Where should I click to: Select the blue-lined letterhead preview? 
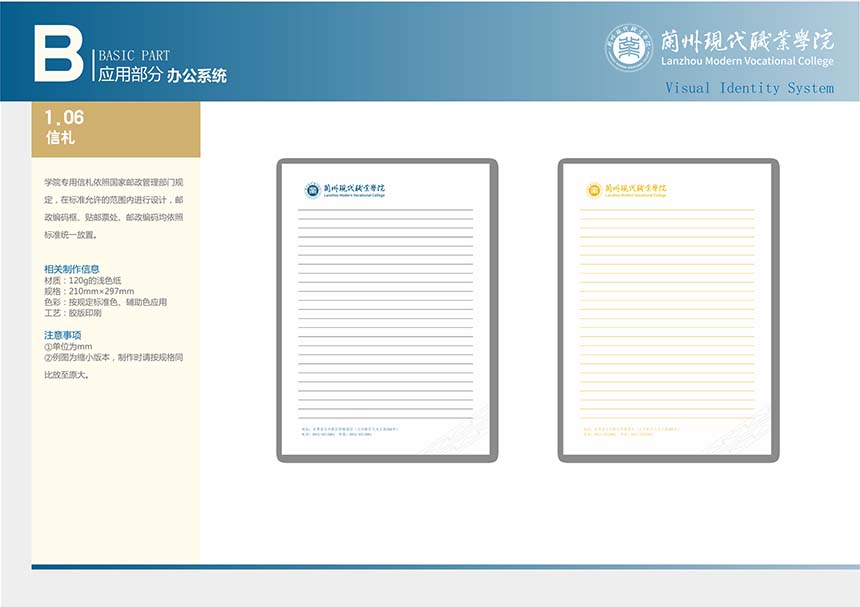click(x=386, y=310)
